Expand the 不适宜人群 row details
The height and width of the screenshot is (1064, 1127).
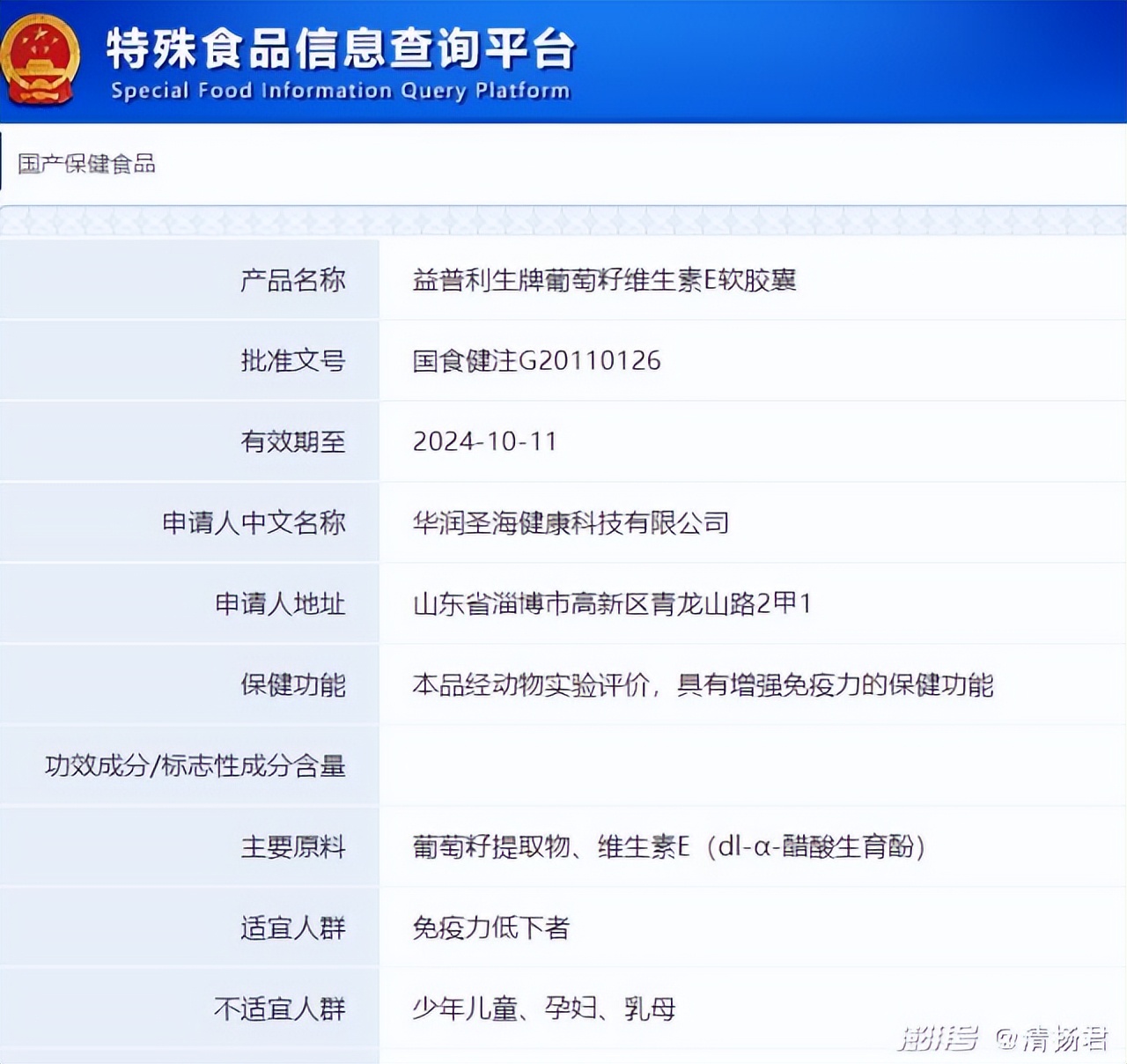(282, 1009)
